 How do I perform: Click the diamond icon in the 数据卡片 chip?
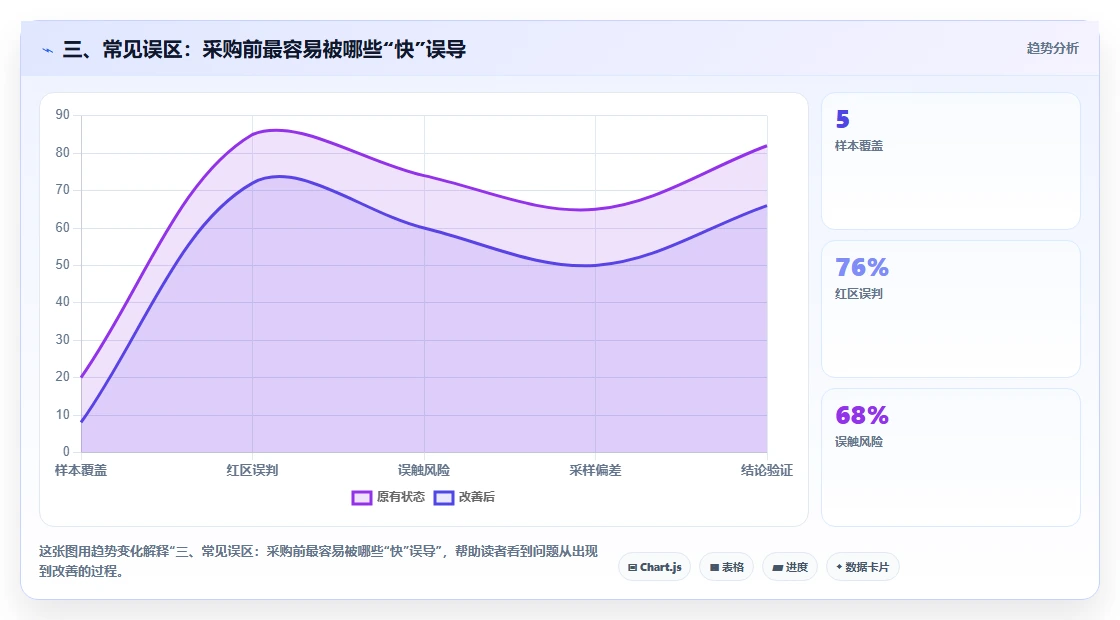coord(839,567)
